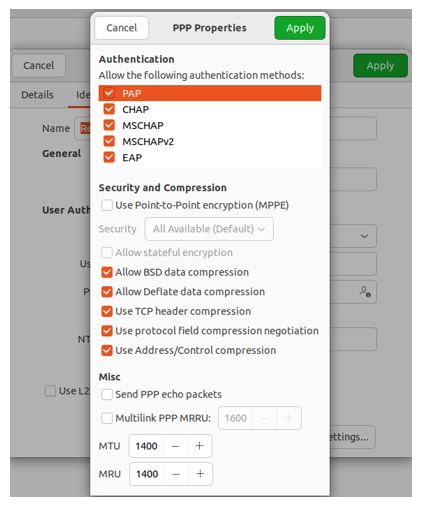Uncheck Use TCP header compression
428x506 pixels.
[107, 311]
